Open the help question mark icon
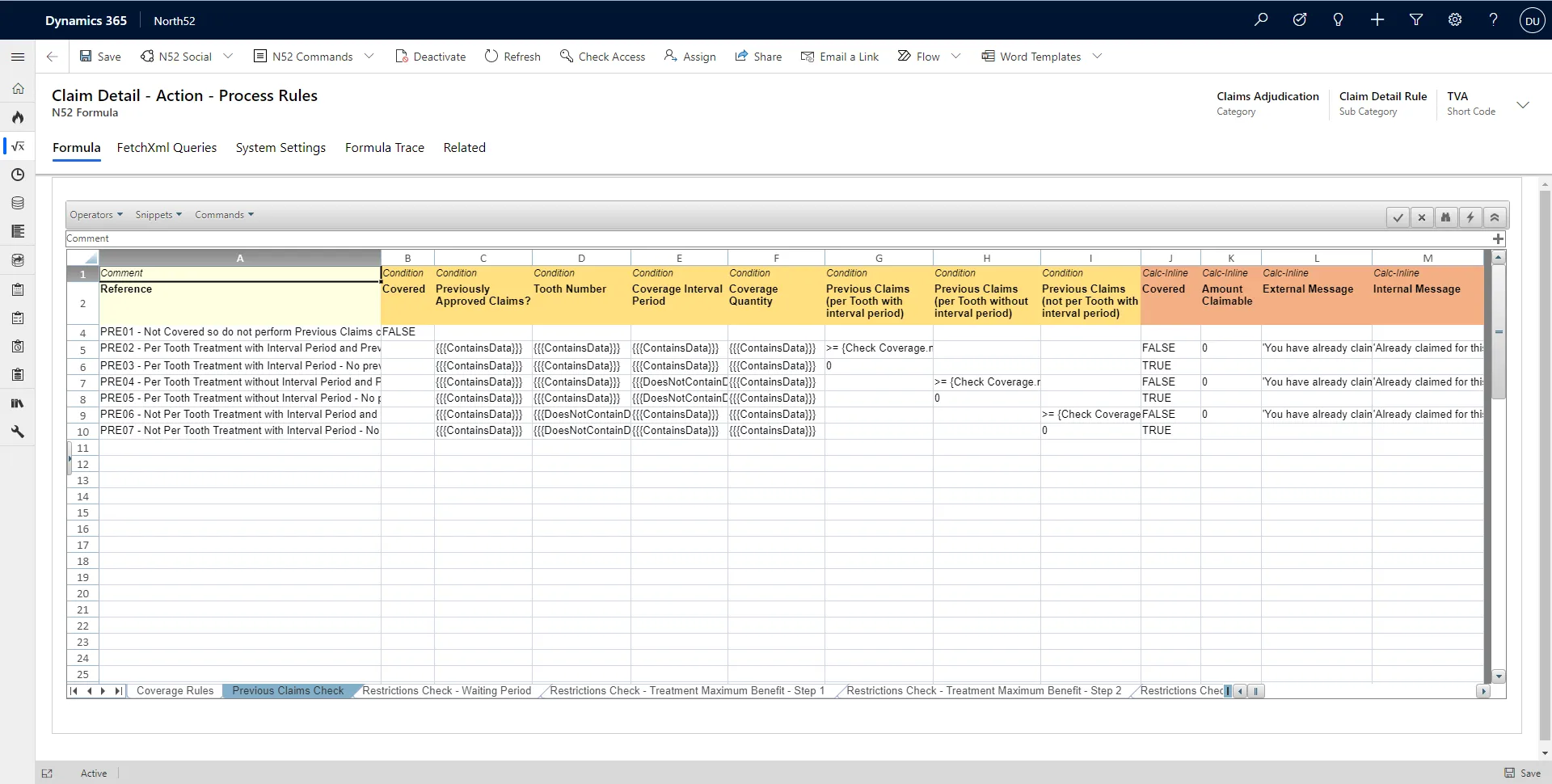1552x784 pixels. point(1494,20)
